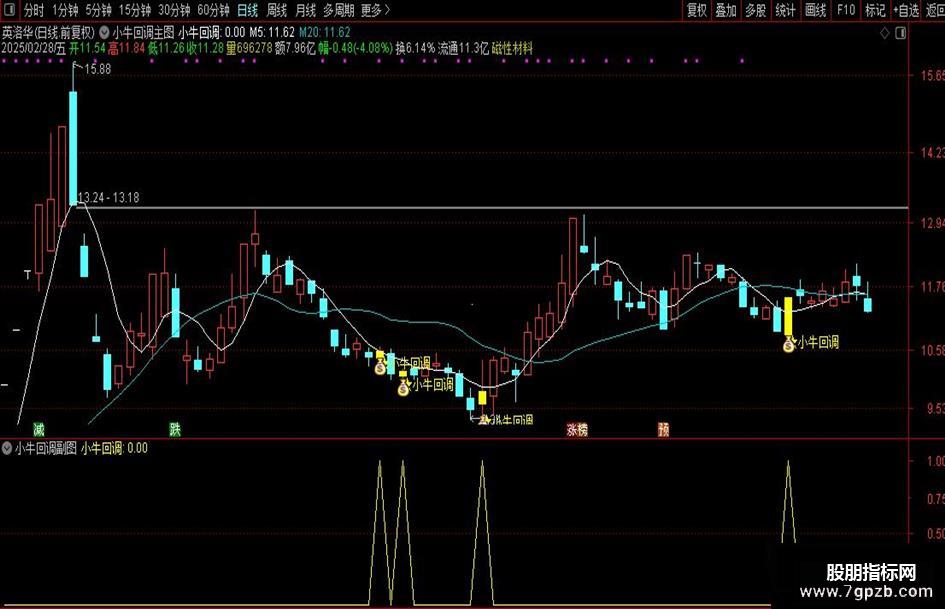Image resolution: width=945 pixels, height=609 pixels.
Task: Click the 跌 event marker on timeline
Action: 175,430
